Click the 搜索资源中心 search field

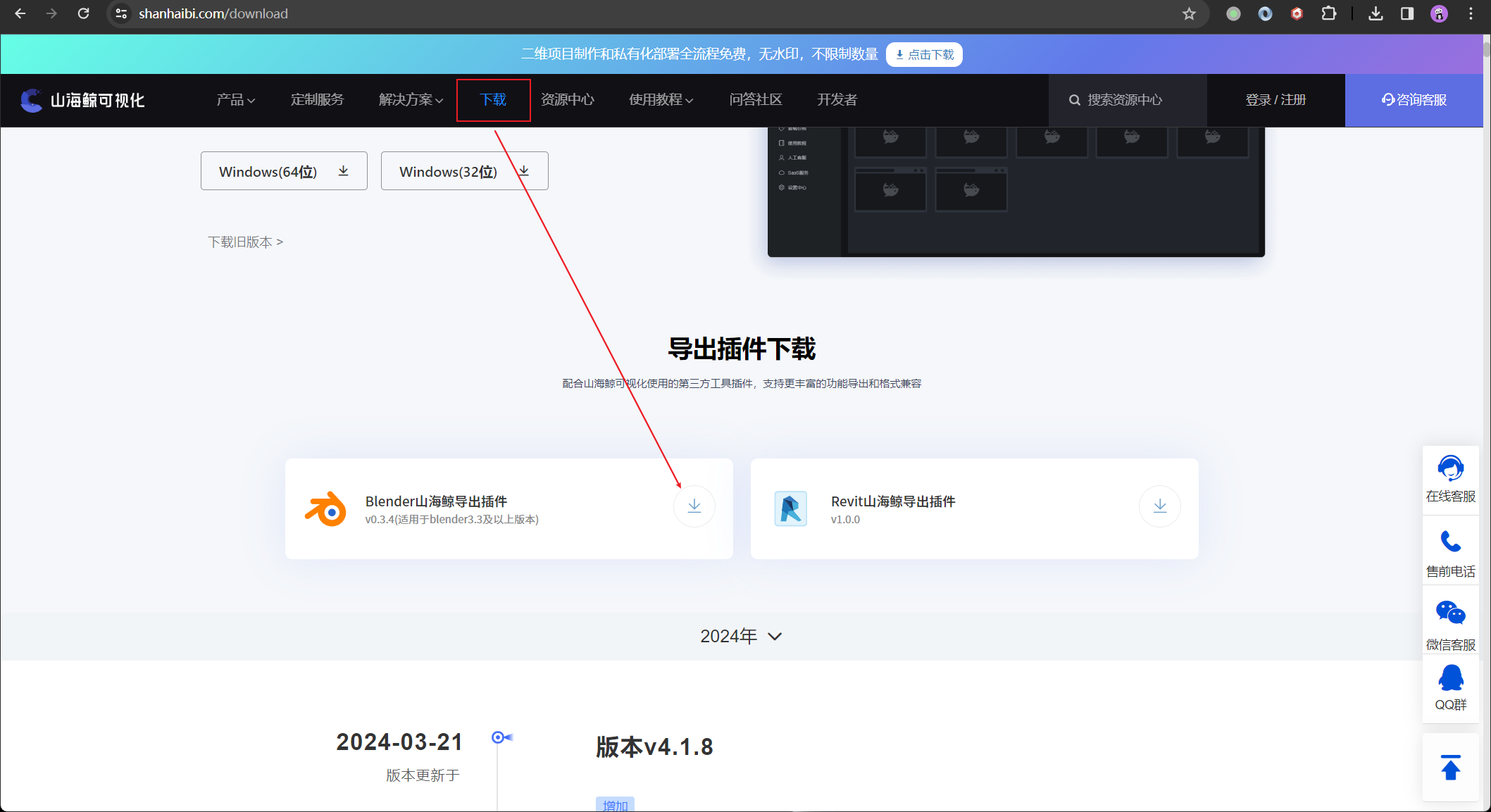1127,100
